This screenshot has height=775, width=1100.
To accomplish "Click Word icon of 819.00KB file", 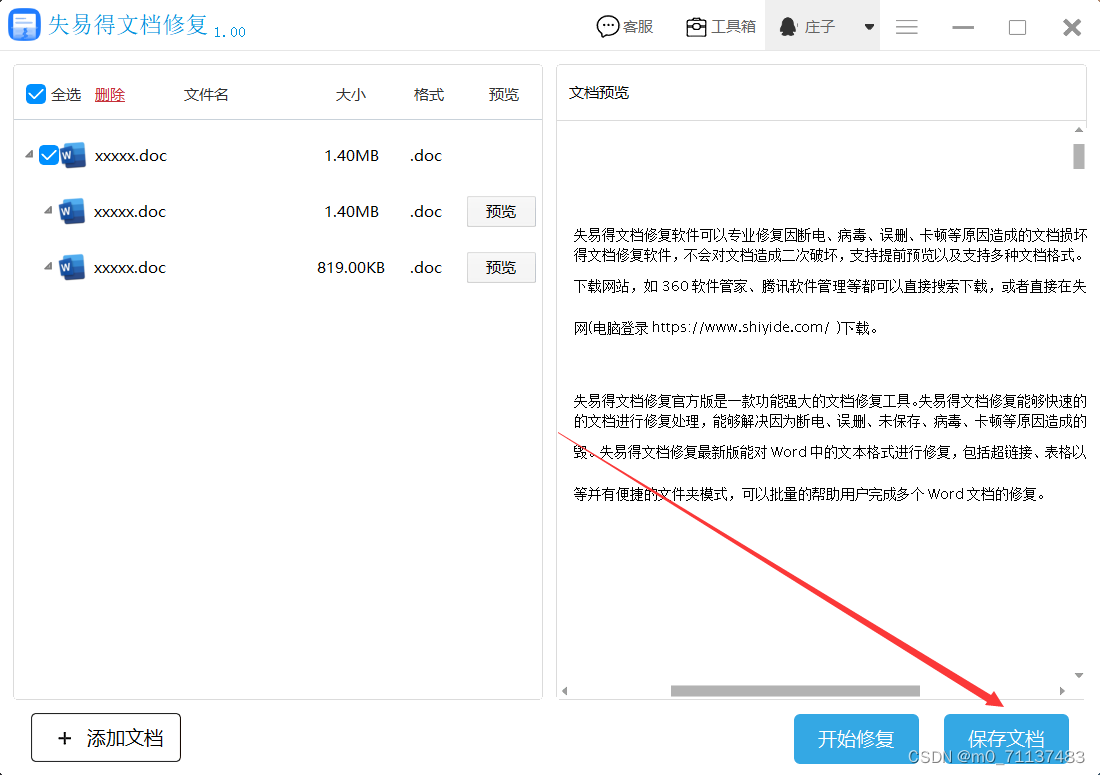I will tap(72, 267).
